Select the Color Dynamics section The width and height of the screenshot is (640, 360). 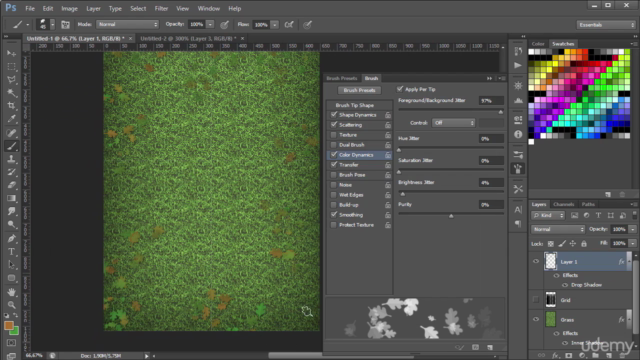click(x=356, y=155)
